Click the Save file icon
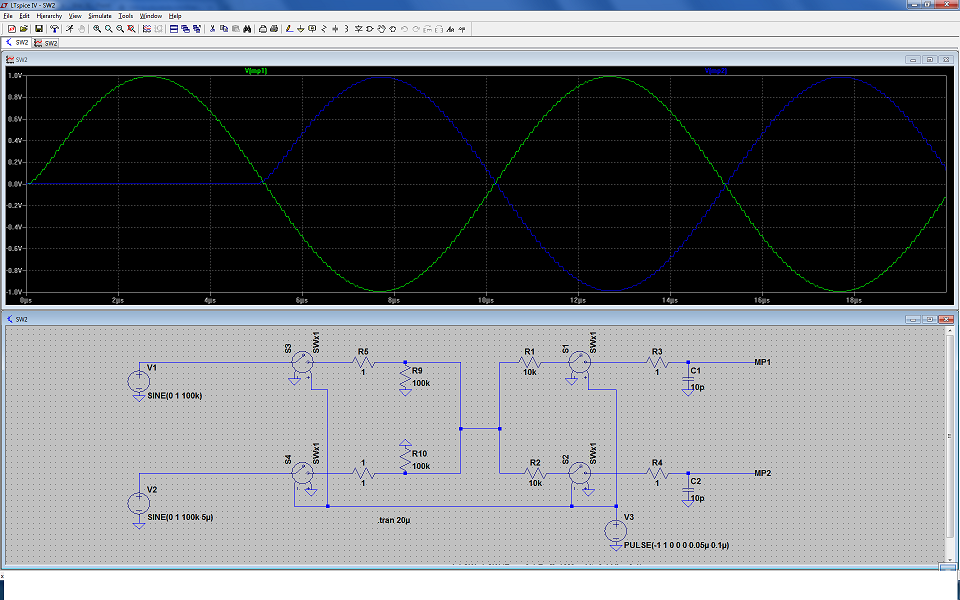 tap(38, 29)
